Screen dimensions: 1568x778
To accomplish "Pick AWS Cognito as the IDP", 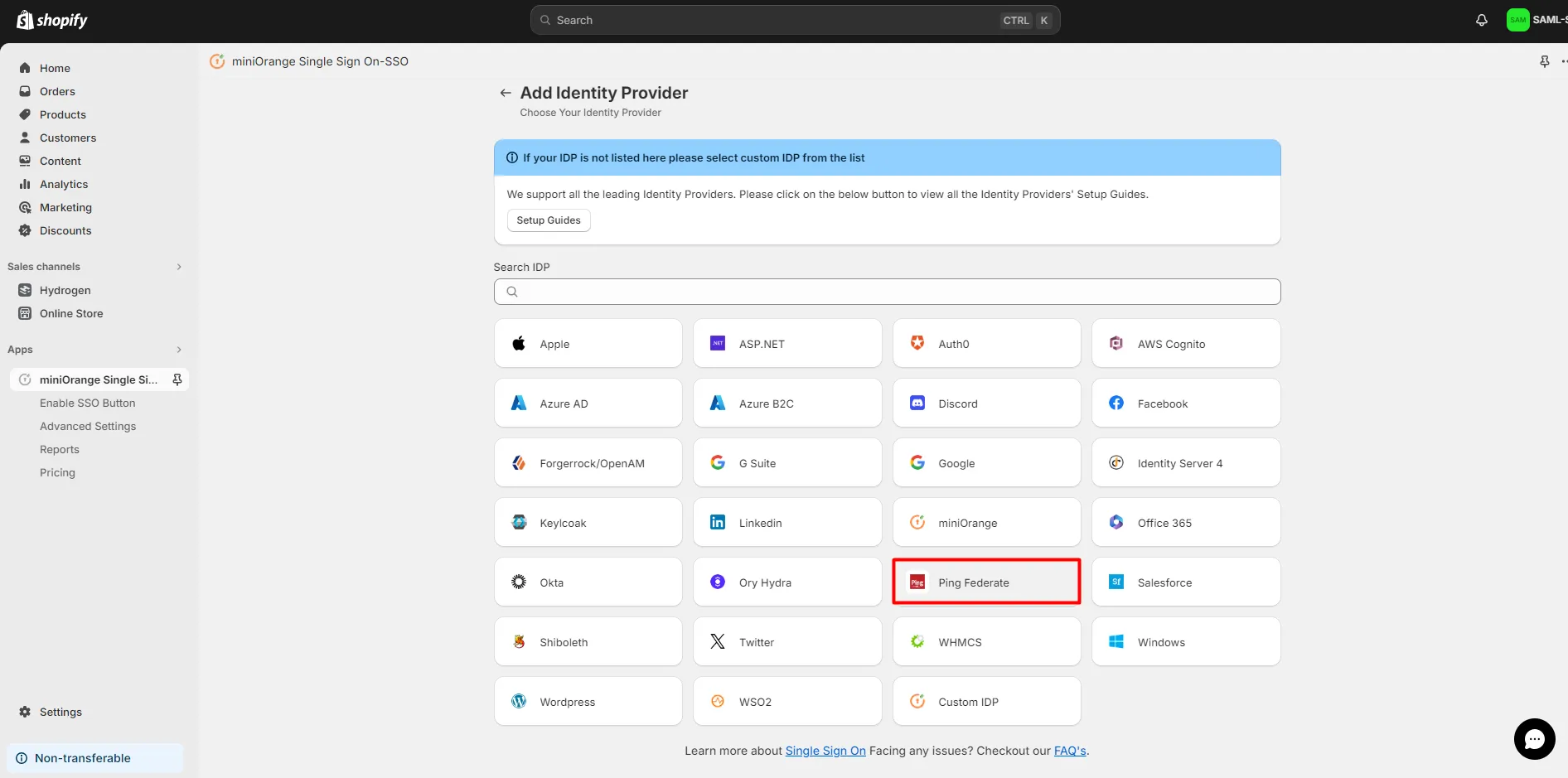I will tap(1186, 344).
